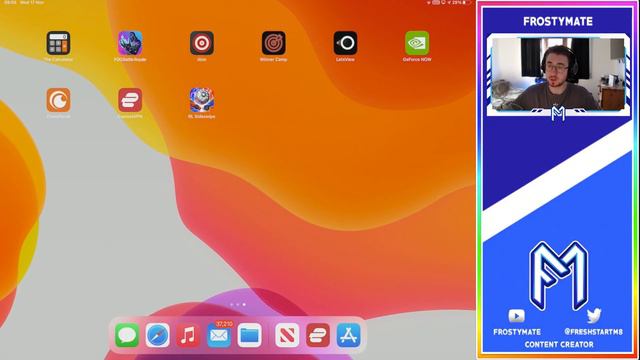The image size is (640, 360).
Task: Open the Mail app with unread badge
Action: (219, 336)
